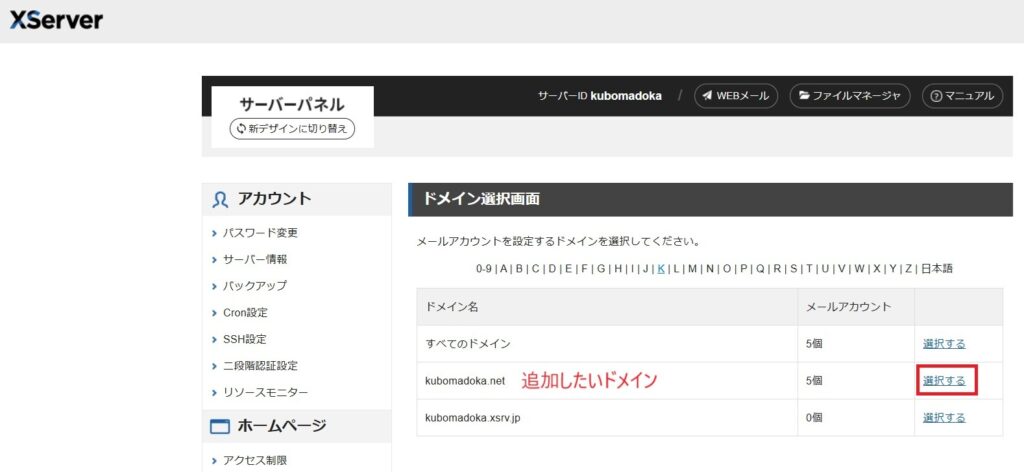This screenshot has height=472, width=1024.
Task: Filter domains by 0-9
Action: click(x=483, y=268)
